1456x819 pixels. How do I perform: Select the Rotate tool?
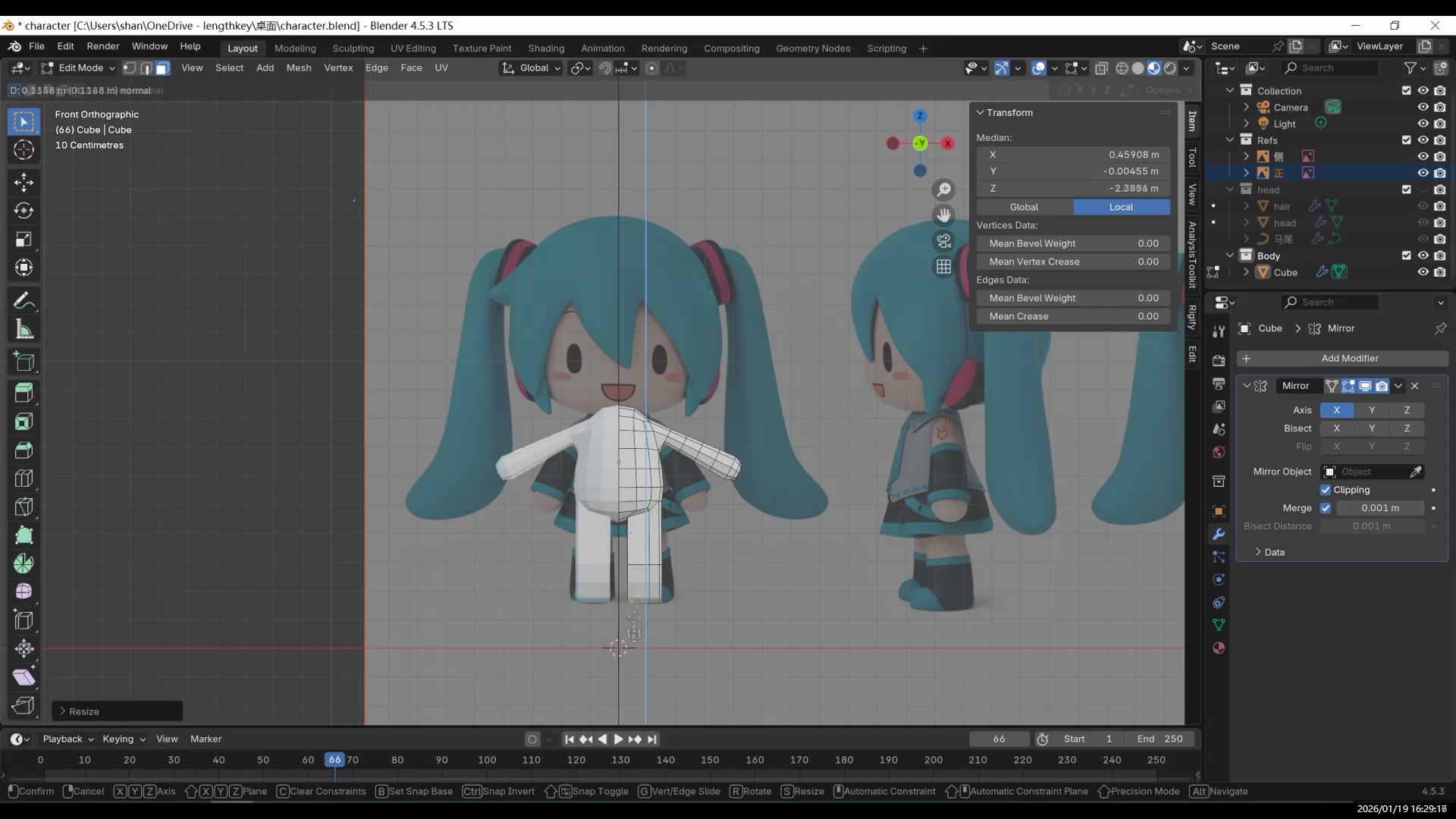(x=24, y=211)
